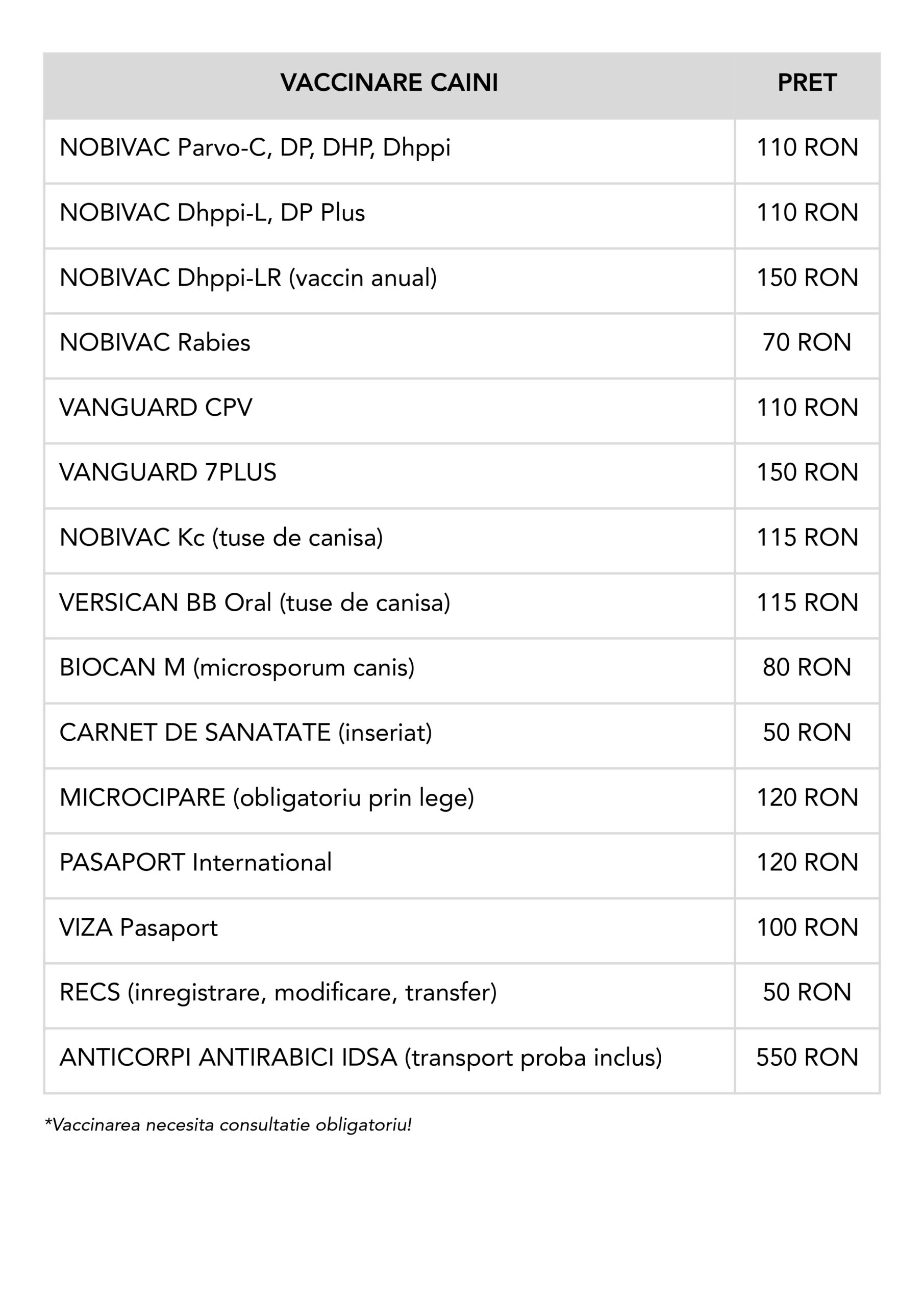
Task: Select the VANGUARD CPV entry
Action: pos(156,408)
